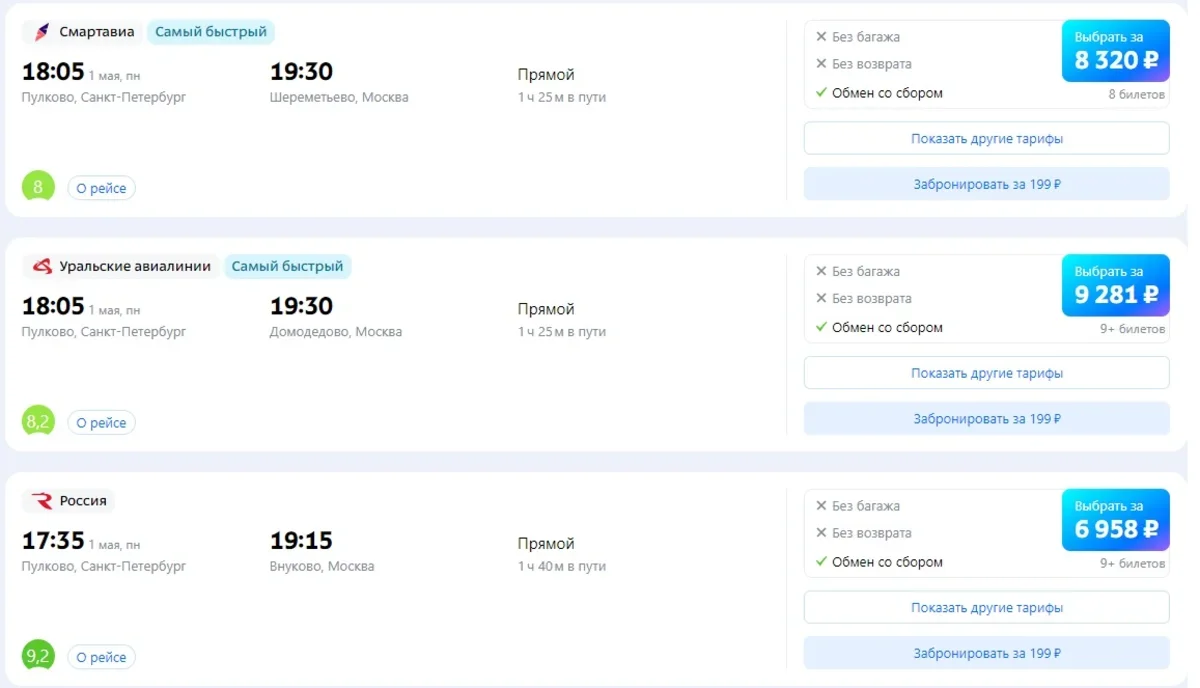Click the green rating badge showing 8,2
Viewport: 1200px width, 688px height.
point(38,422)
